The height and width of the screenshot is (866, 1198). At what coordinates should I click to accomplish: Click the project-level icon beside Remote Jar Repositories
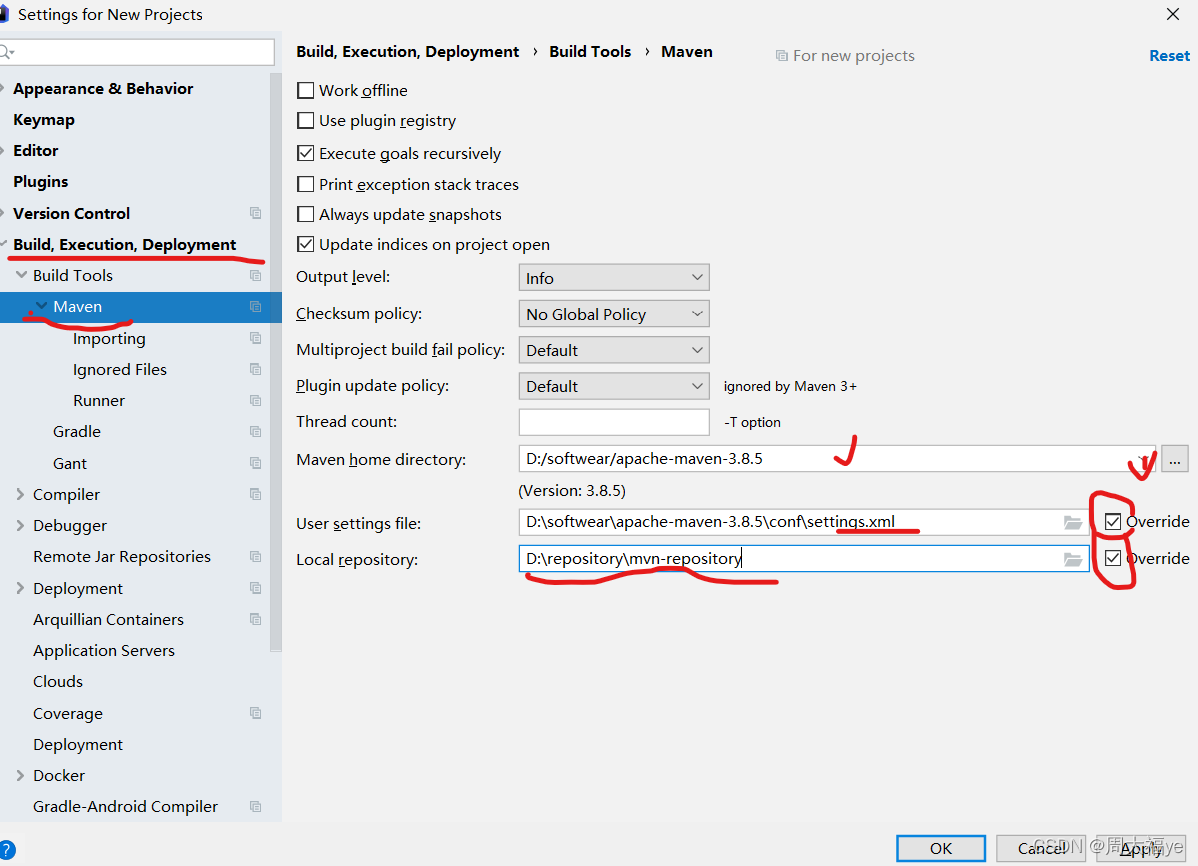click(255, 556)
